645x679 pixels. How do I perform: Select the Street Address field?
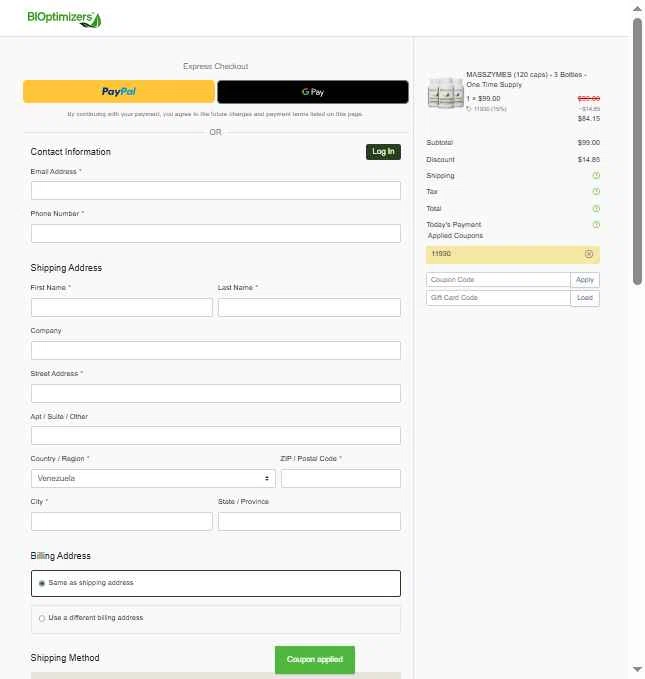(x=216, y=393)
